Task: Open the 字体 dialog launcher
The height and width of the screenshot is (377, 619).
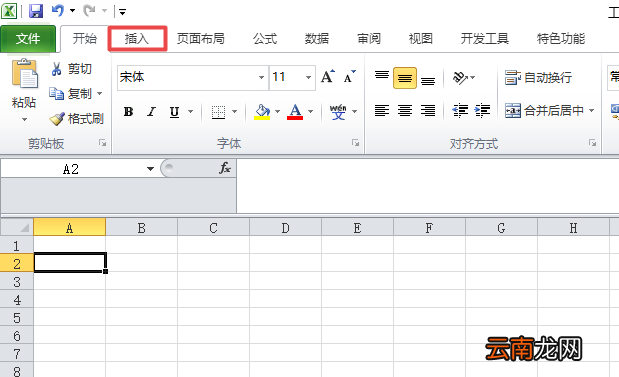Action: pyautogui.click(x=355, y=143)
